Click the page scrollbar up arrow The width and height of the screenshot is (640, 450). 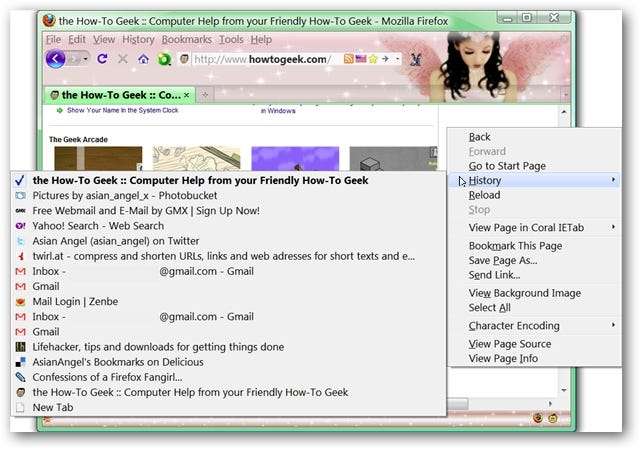click(x=564, y=111)
